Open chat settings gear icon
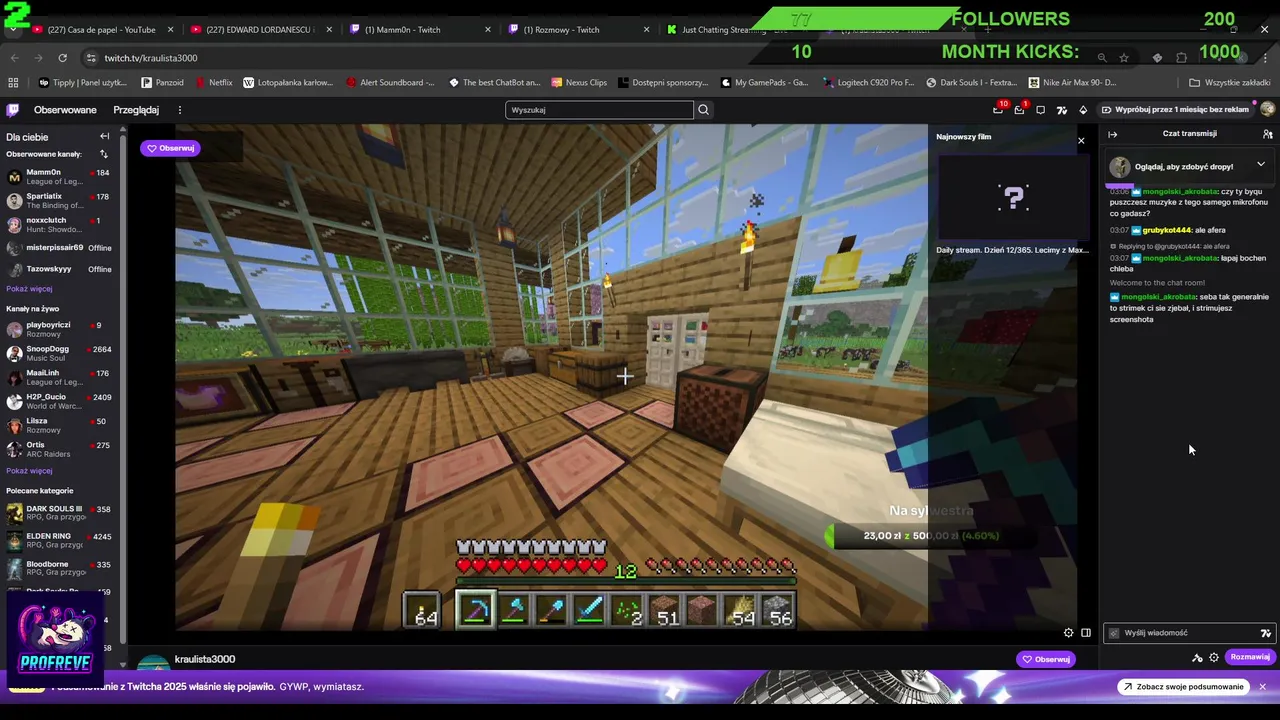The image size is (1280, 720). click(1214, 657)
